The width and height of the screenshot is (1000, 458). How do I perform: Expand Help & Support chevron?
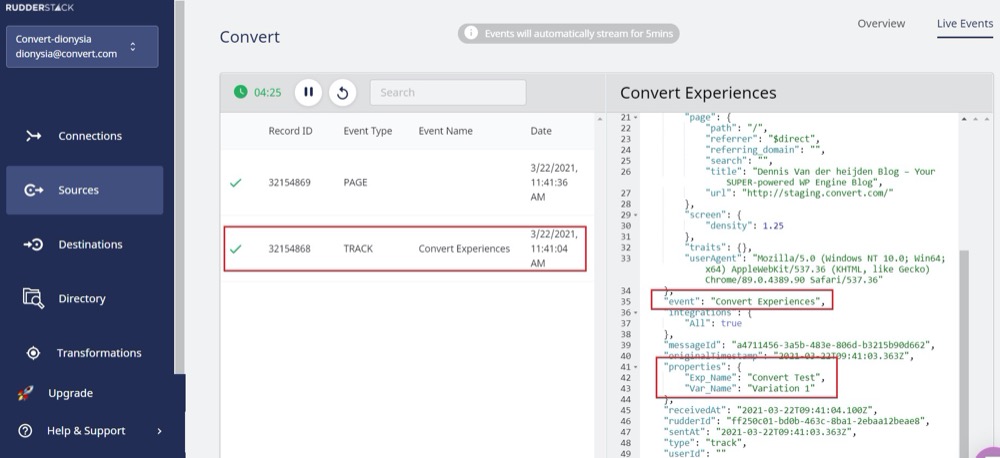click(x=159, y=431)
